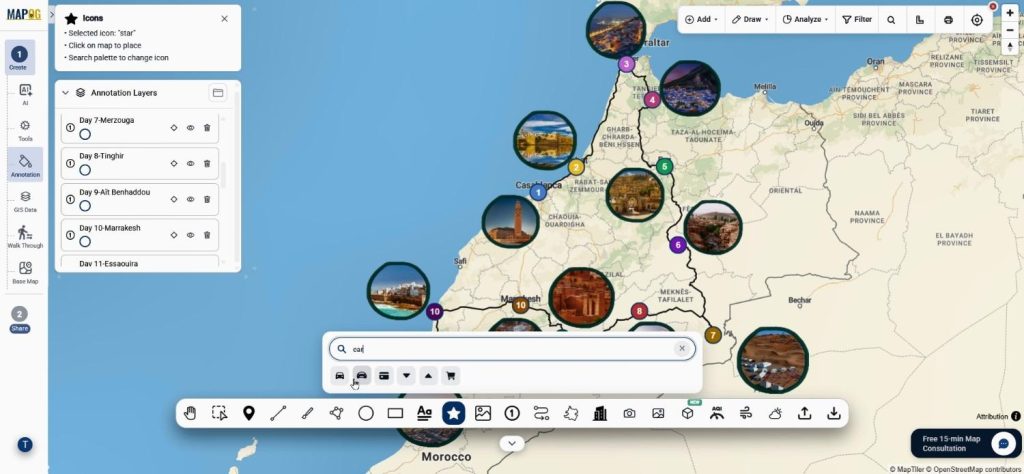This screenshot has height=474, width=1024.
Task: Choose the first car icon result
Action: tap(340, 375)
